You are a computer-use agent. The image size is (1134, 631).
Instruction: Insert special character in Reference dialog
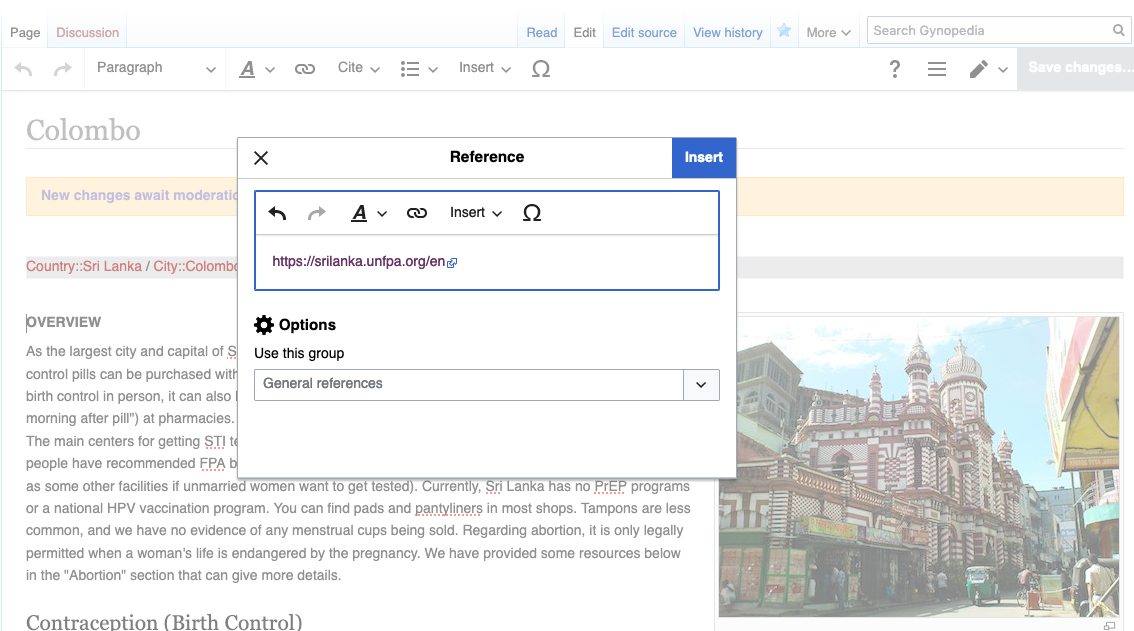(x=532, y=213)
